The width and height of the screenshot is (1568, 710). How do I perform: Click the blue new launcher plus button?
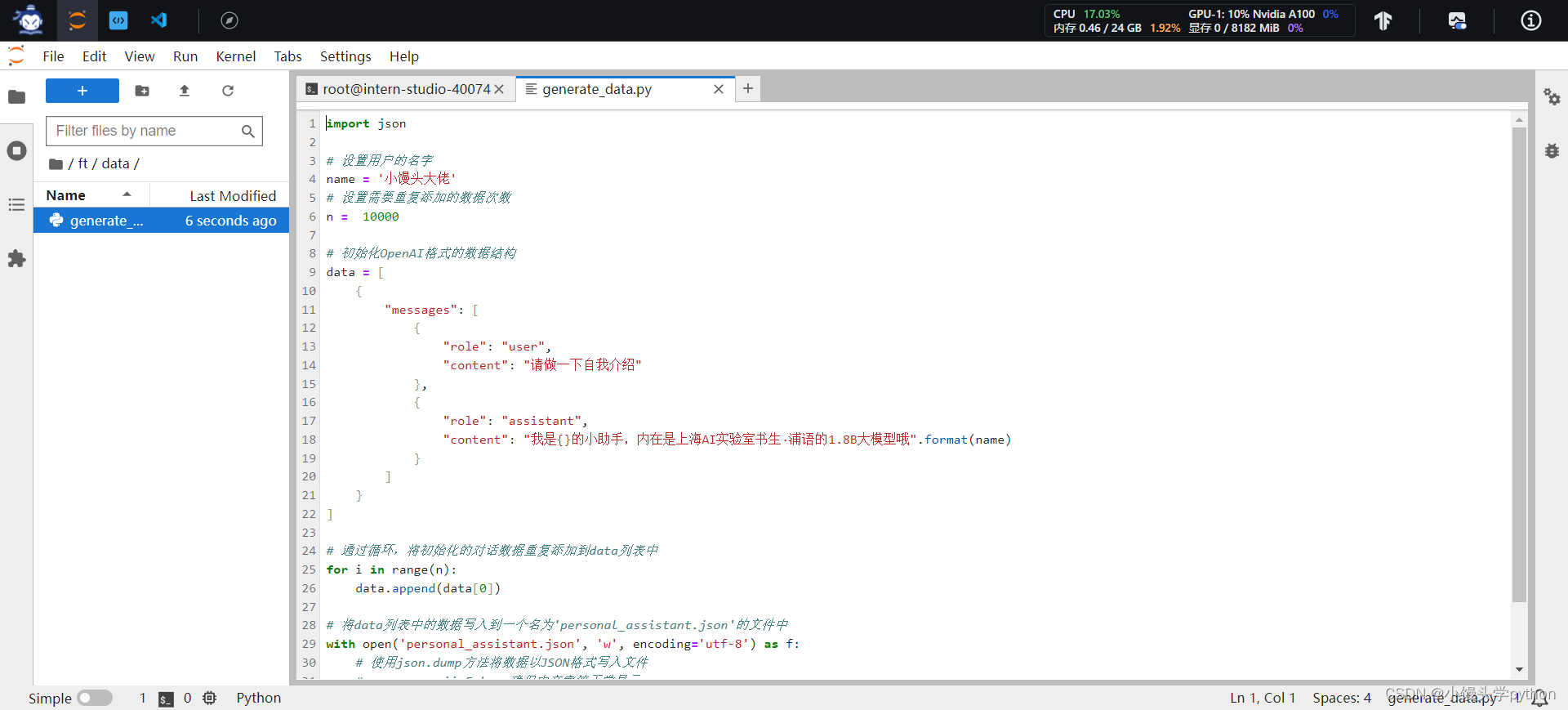(82, 91)
